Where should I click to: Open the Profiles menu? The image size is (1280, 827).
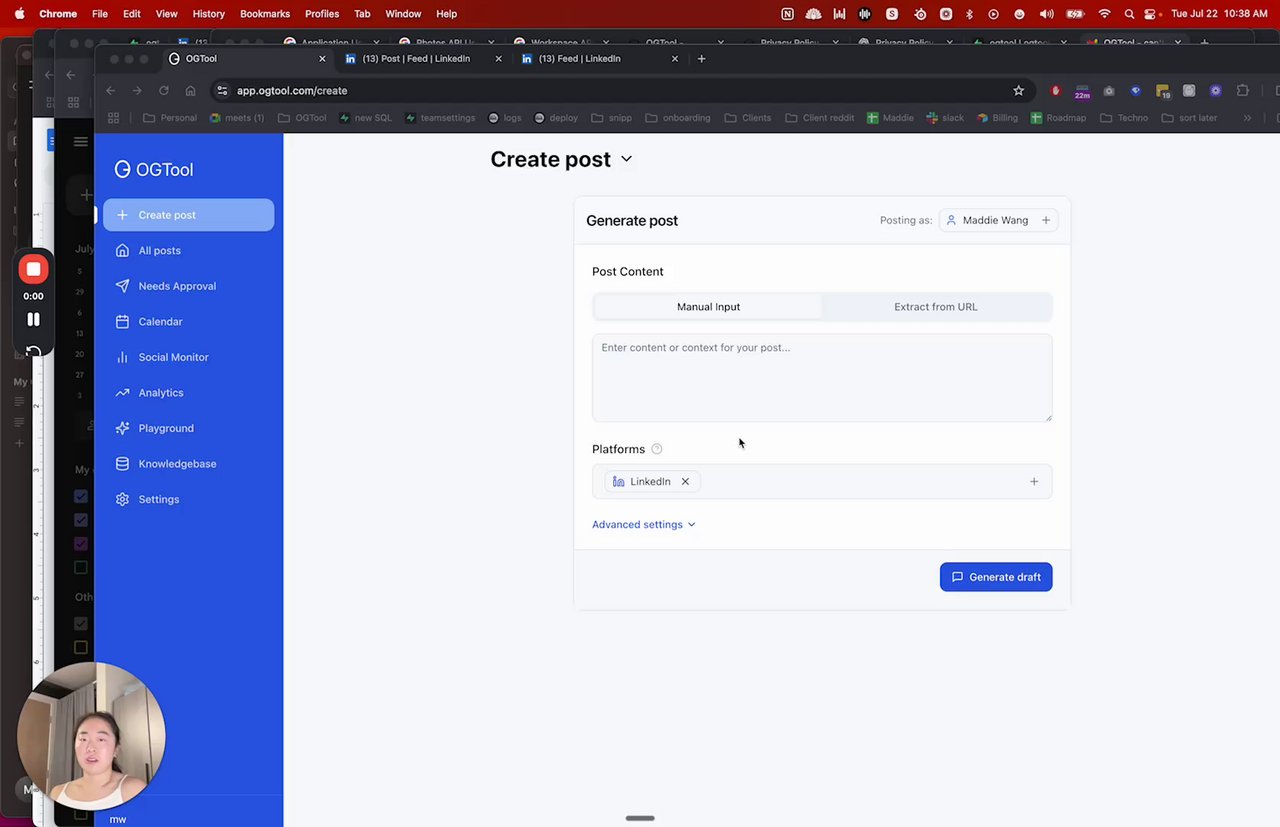(322, 14)
